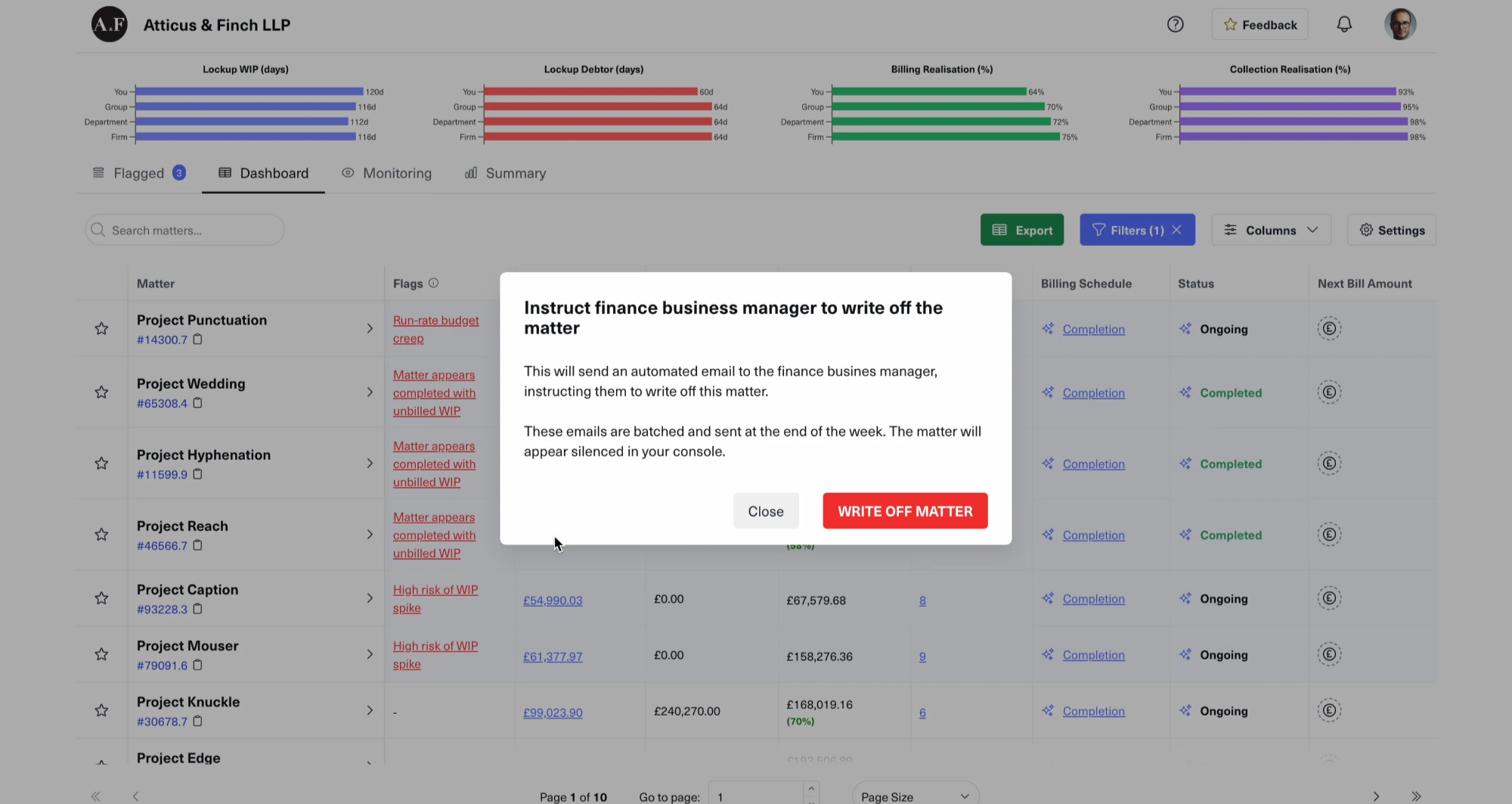Open the user profile avatar
1512x804 pixels.
point(1399,24)
